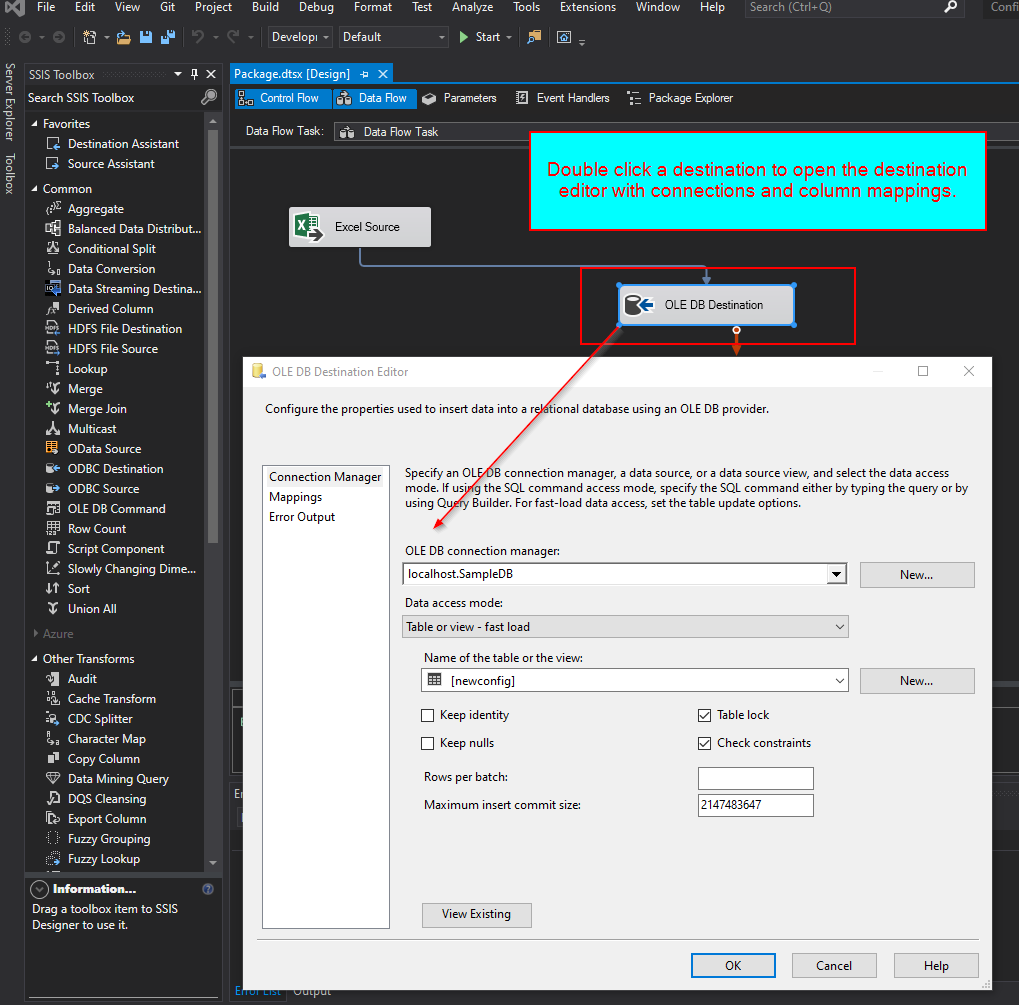Image resolution: width=1019 pixels, height=1005 pixels.
Task: Switch to the Event Handlers tab
Action: [x=563, y=98]
